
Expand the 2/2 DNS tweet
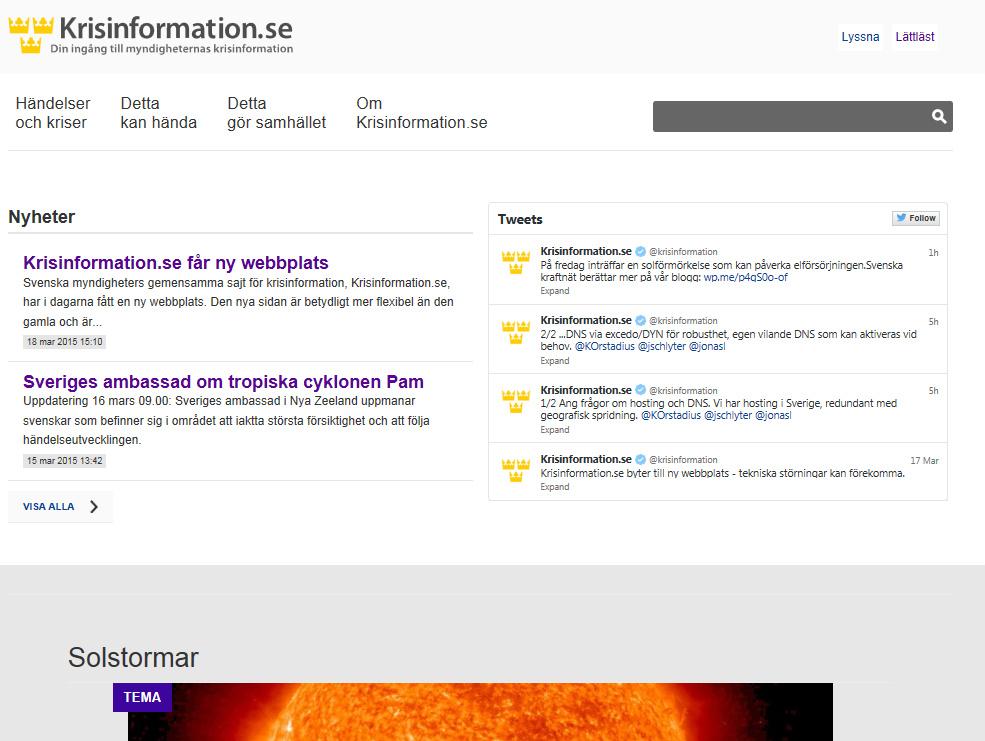(x=555, y=360)
